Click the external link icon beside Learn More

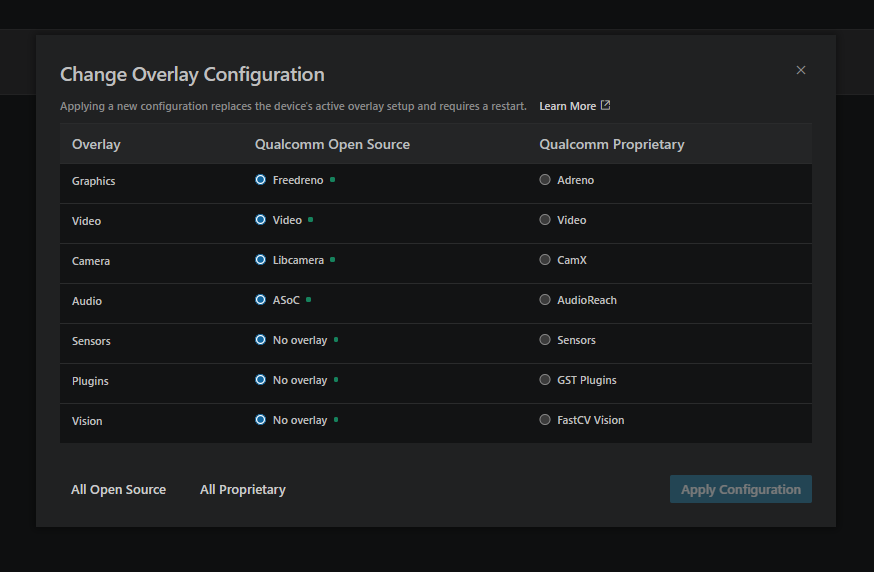click(605, 105)
